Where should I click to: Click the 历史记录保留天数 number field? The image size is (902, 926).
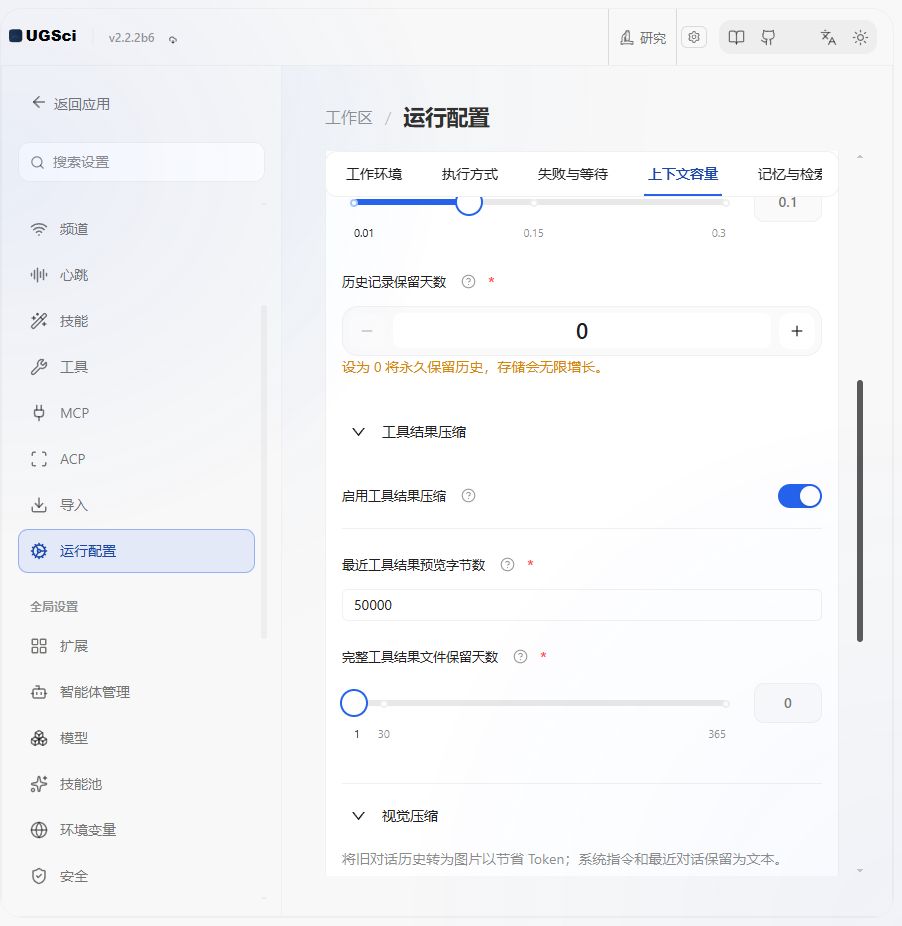pos(582,331)
